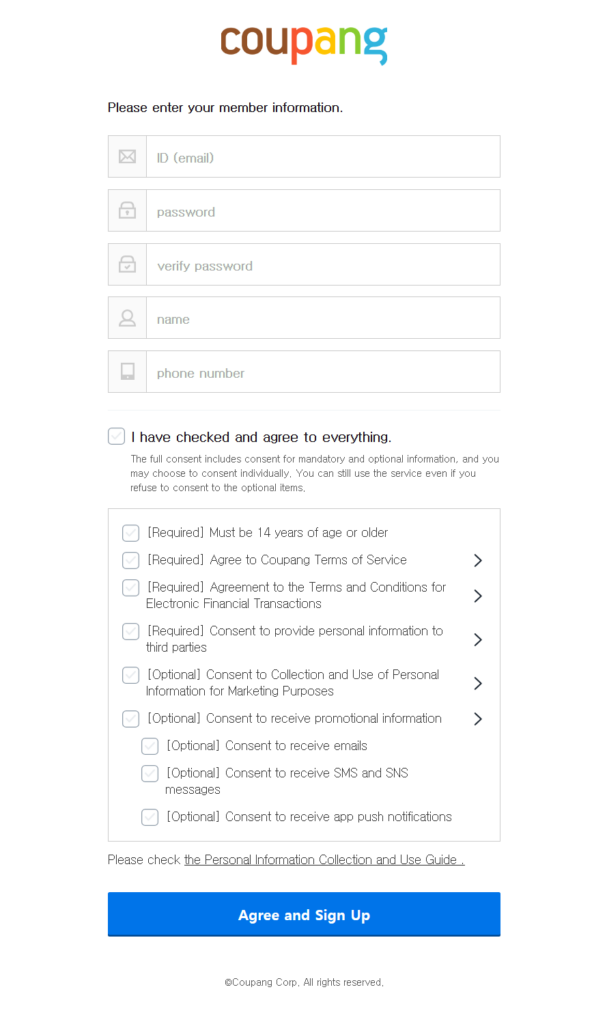Expand Electronic Financial Transactions terms arrow
Screen dimensions: 607x1024
(x=478, y=596)
